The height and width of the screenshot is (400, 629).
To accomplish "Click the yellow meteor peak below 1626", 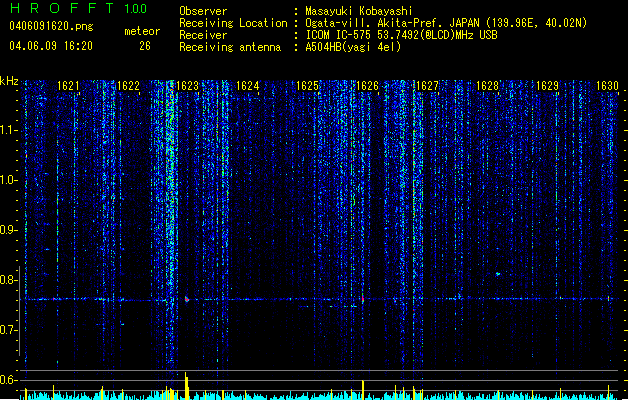I will click(363, 390).
